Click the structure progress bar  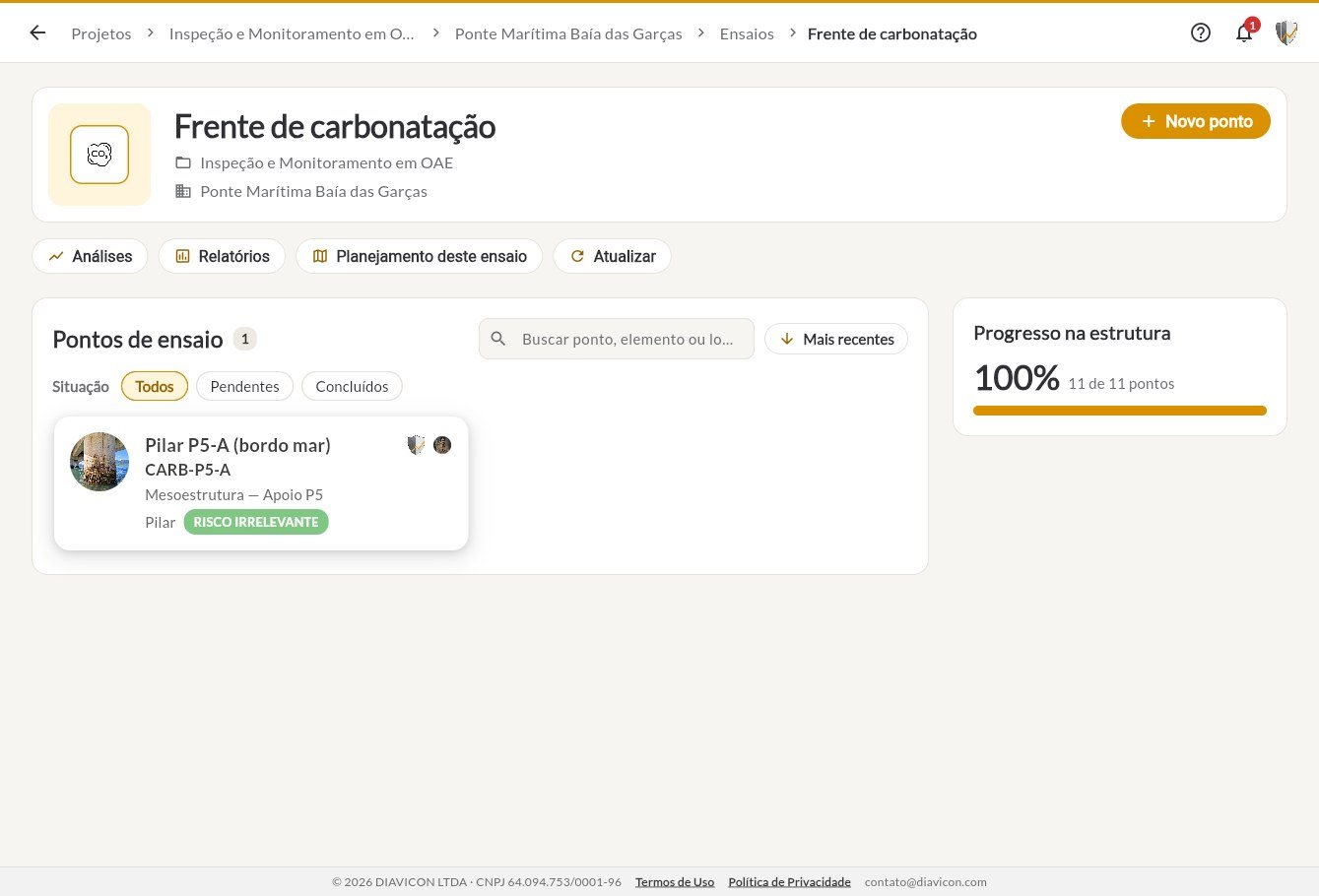[x=1120, y=411]
